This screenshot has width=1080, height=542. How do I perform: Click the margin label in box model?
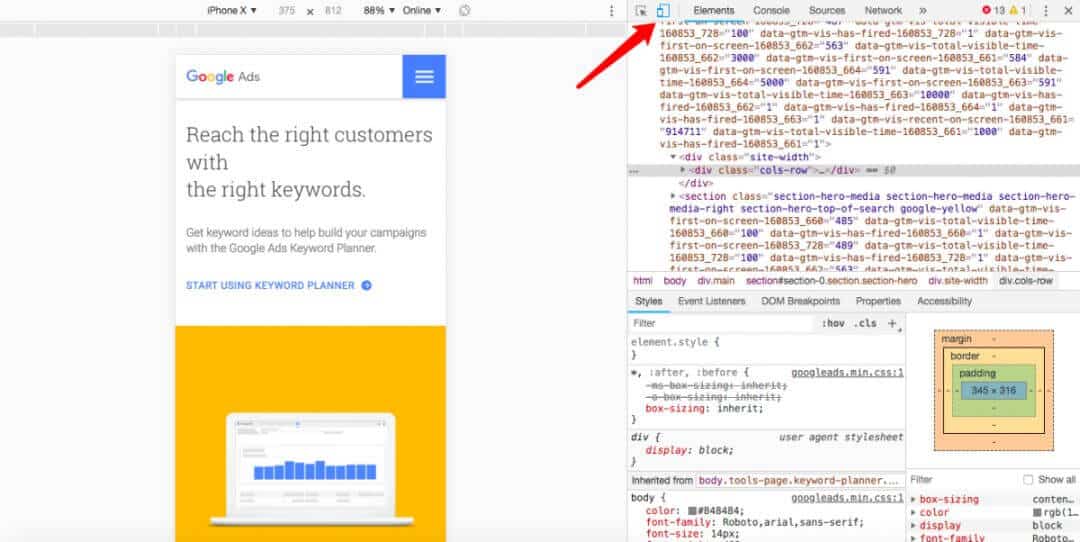[956, 339]
